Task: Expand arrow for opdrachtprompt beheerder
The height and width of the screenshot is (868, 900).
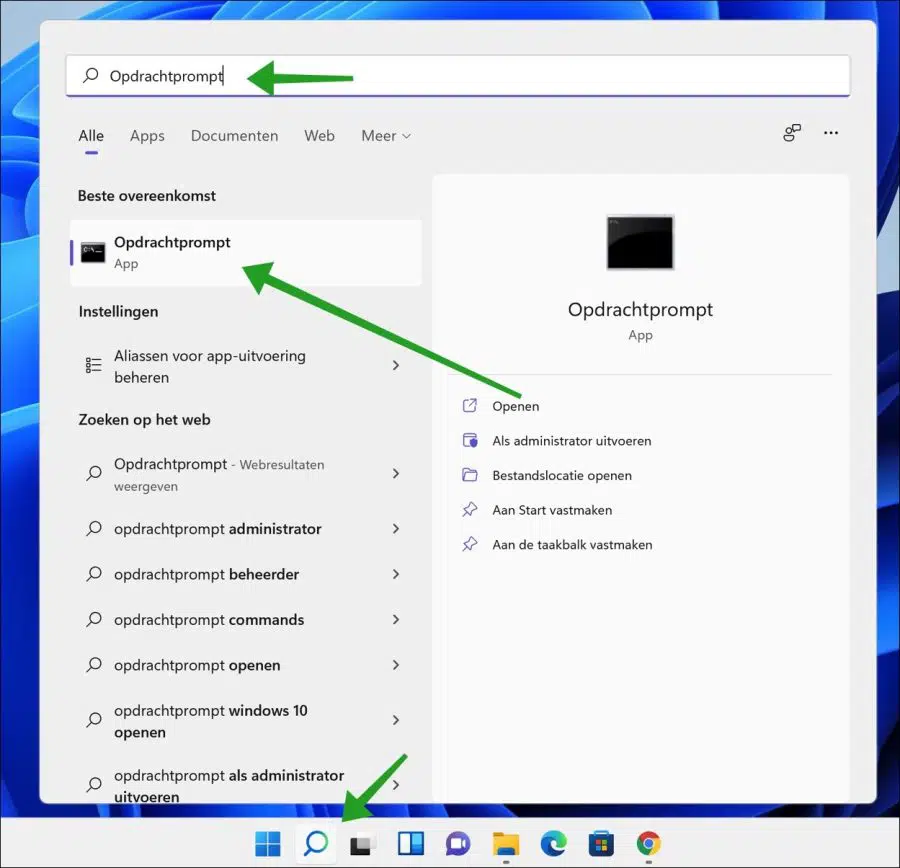Action: 395,574
